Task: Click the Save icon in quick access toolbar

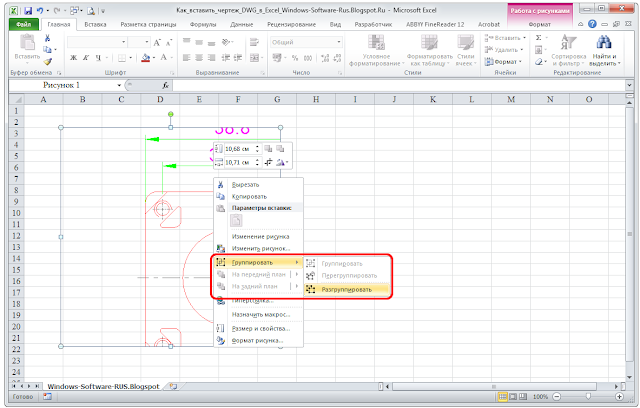Action: click(28, 11)
